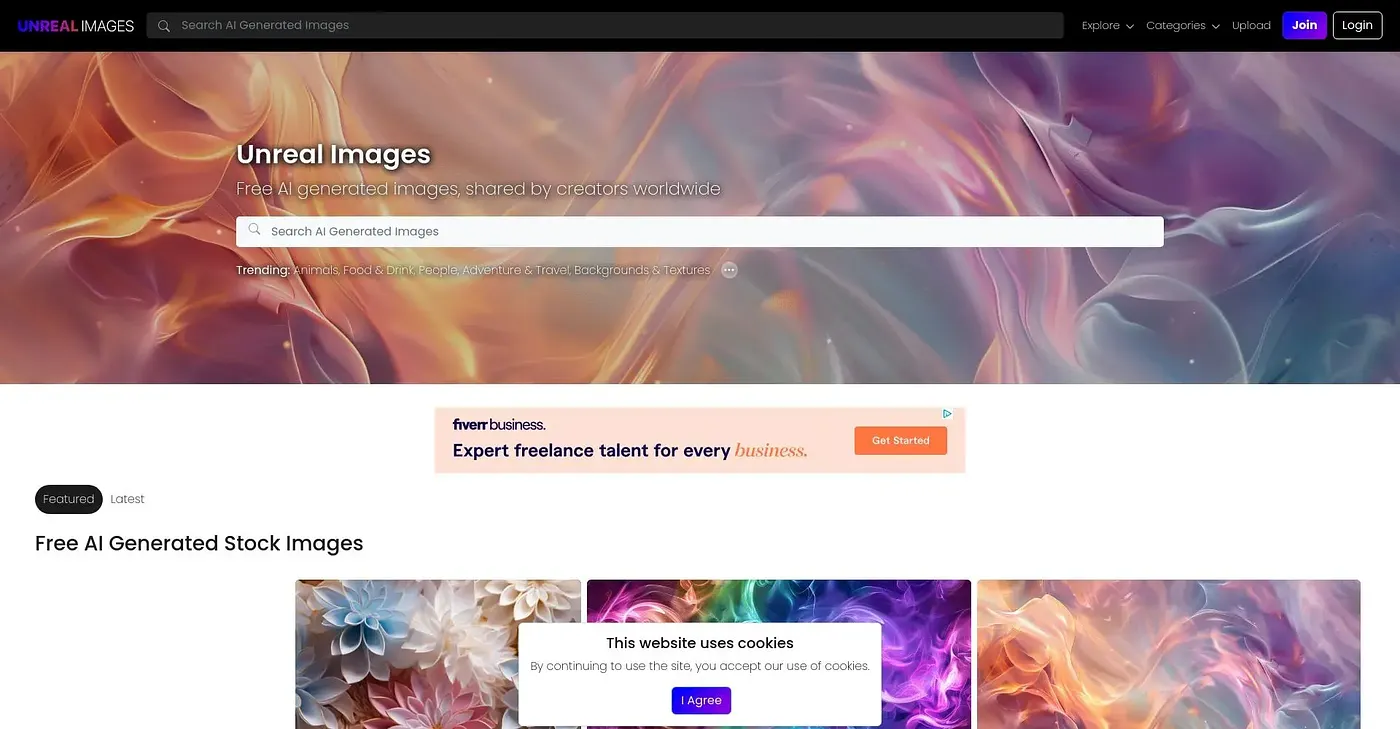
Task: Open the trending Adventure & Travel category
Action: 516,270
